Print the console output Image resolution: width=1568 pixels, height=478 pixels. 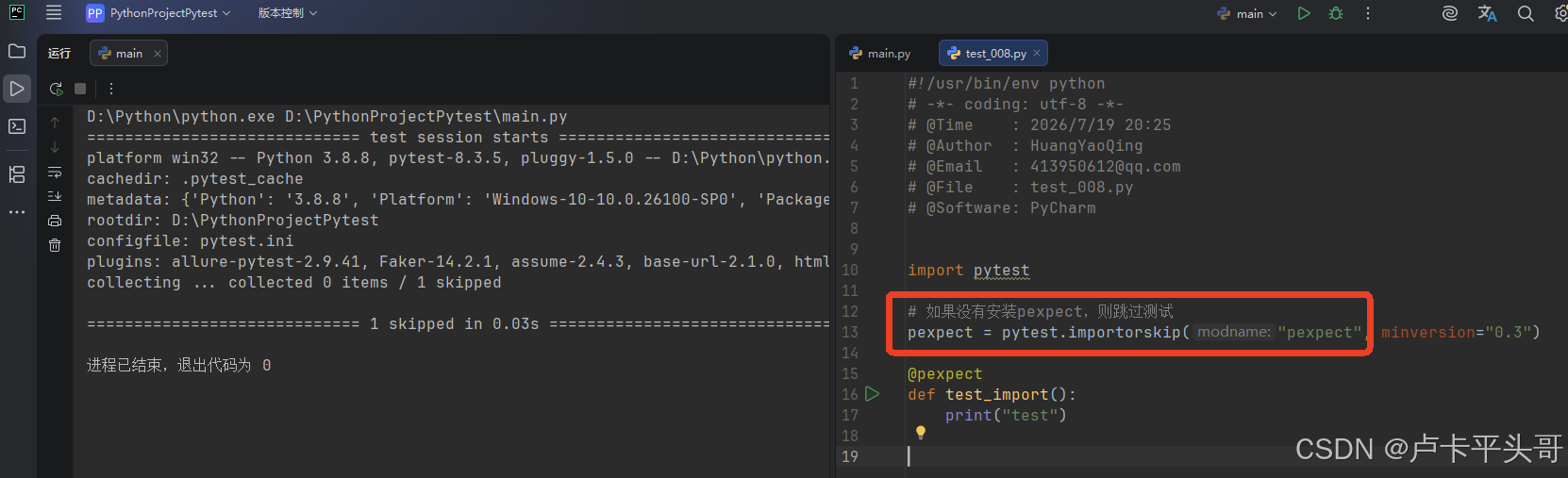click(55, 221)
